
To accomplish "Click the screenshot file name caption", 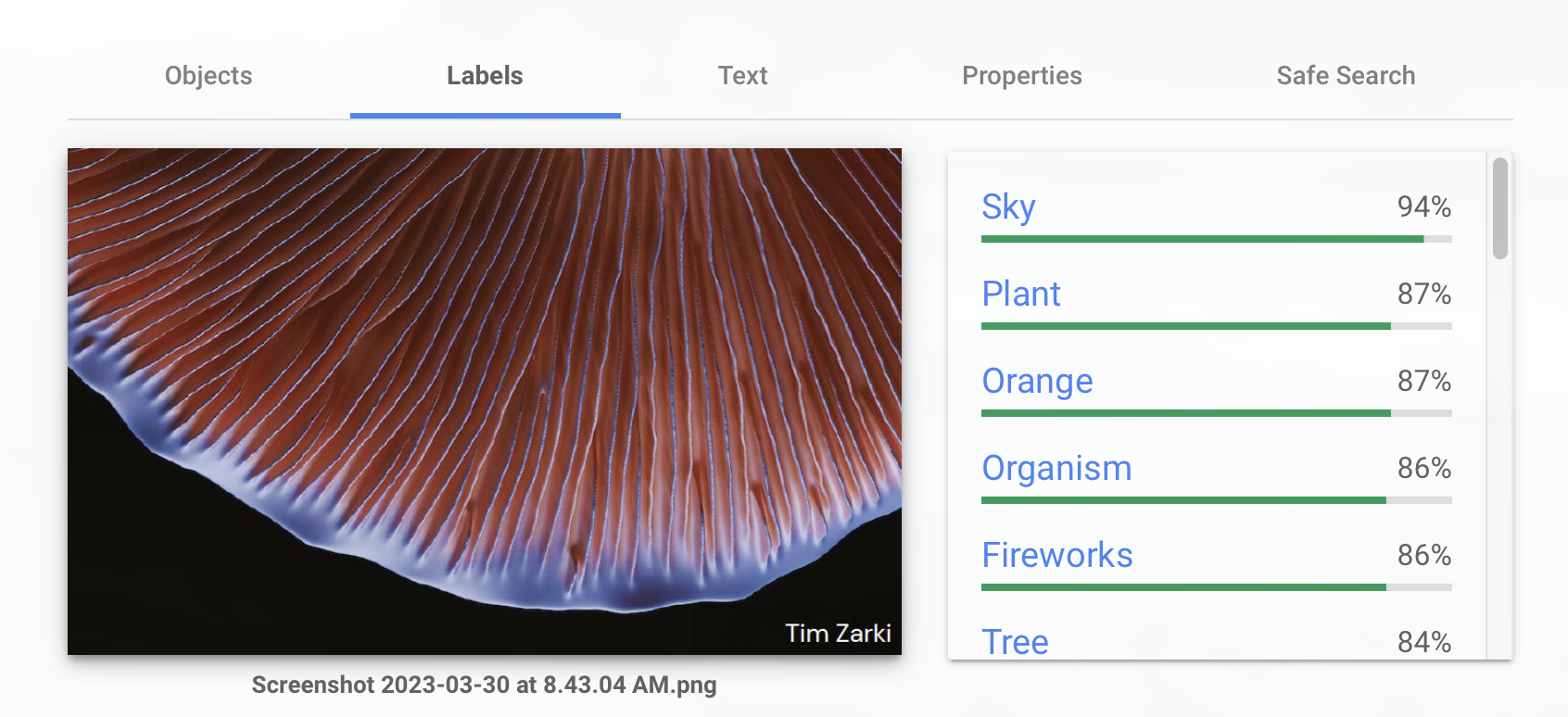I will click(x=484, y=686).
